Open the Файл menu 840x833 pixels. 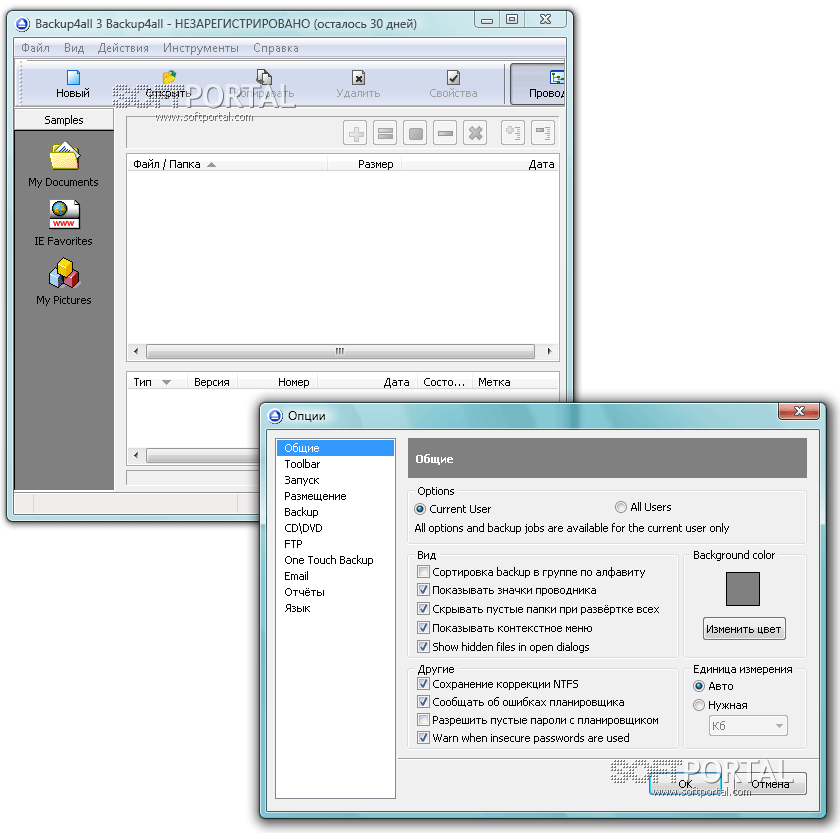[35, 48]
